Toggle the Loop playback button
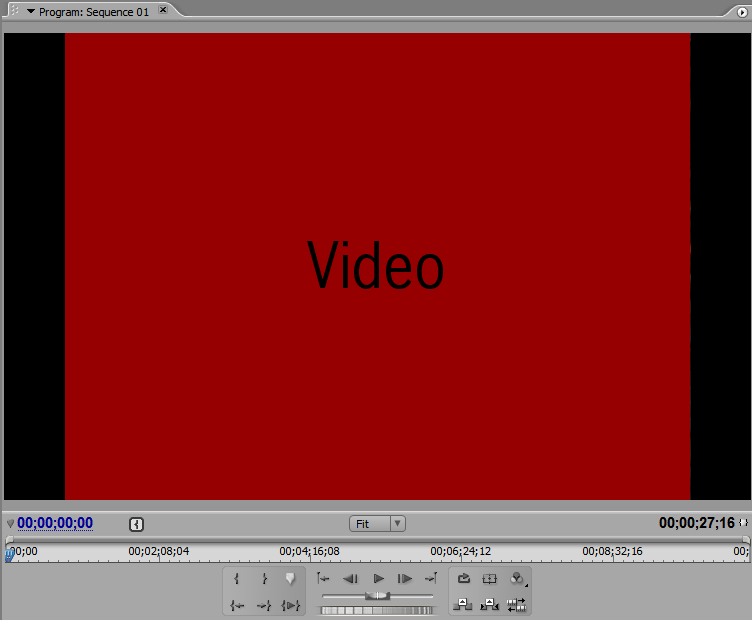Image resolution: width=752 pixels, height=620 pixels. [x=463, y=579]
